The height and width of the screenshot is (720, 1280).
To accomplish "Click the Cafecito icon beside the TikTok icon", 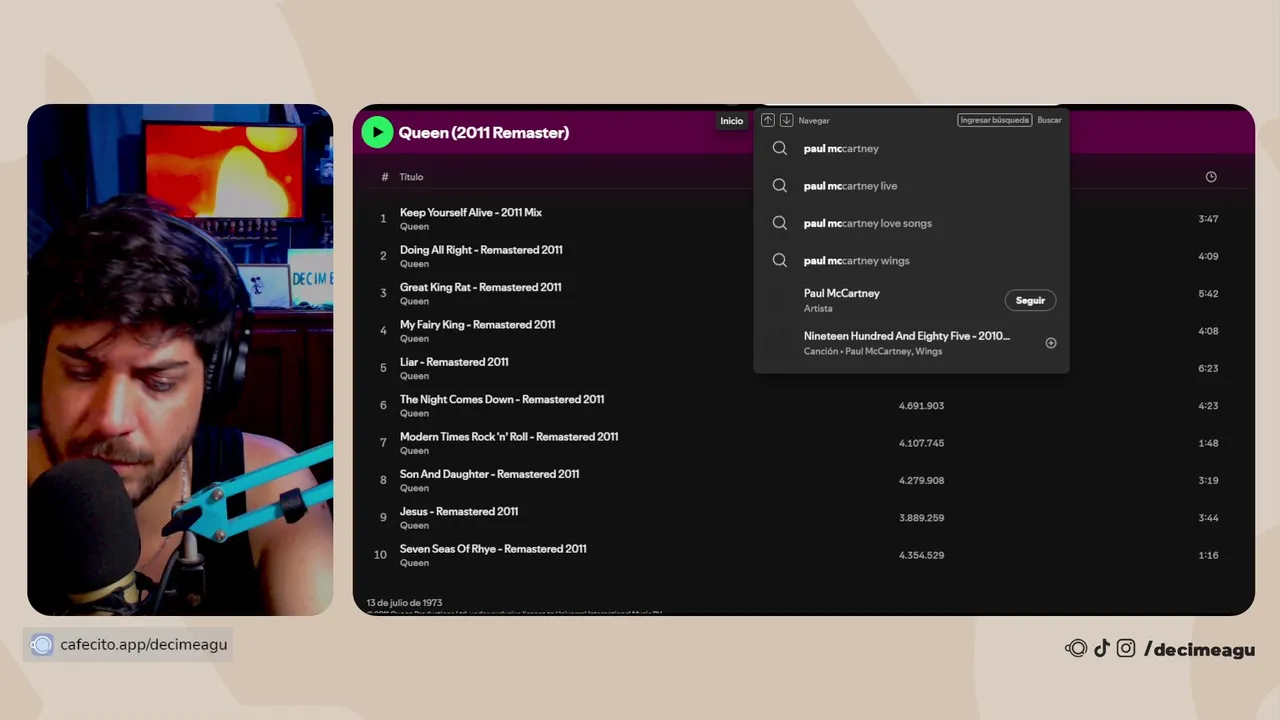I will click(1076, 649).
